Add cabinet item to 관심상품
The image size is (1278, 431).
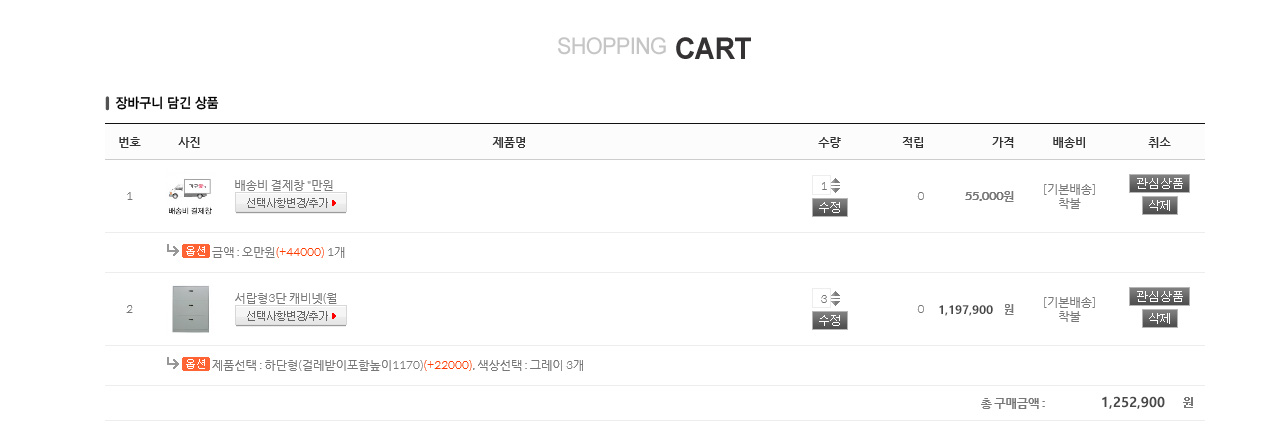1159,296
